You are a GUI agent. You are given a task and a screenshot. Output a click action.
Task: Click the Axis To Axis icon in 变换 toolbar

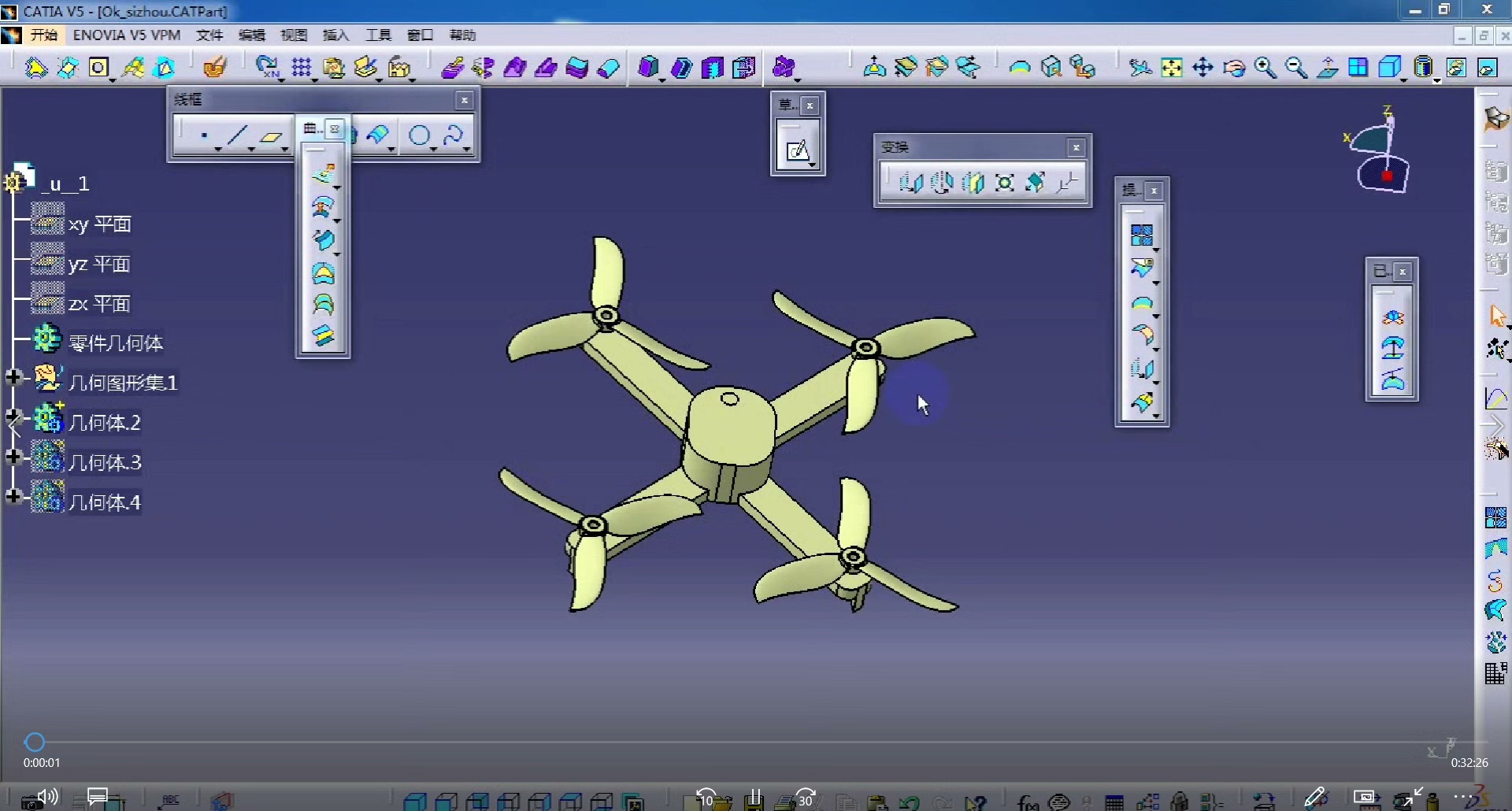coord(1066,183)
